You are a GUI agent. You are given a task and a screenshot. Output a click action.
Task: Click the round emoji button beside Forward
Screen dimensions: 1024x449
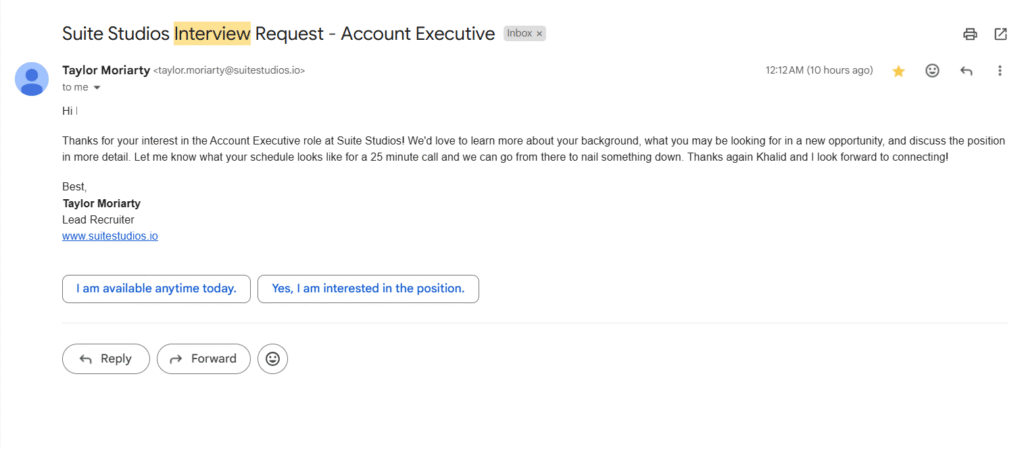click(x=273, y=359)
